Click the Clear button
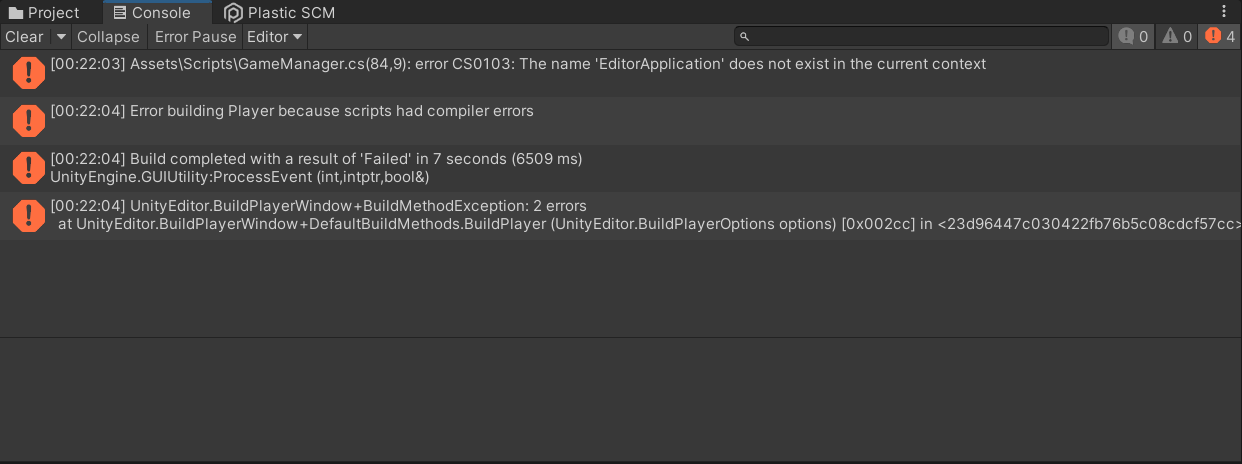 25,37
